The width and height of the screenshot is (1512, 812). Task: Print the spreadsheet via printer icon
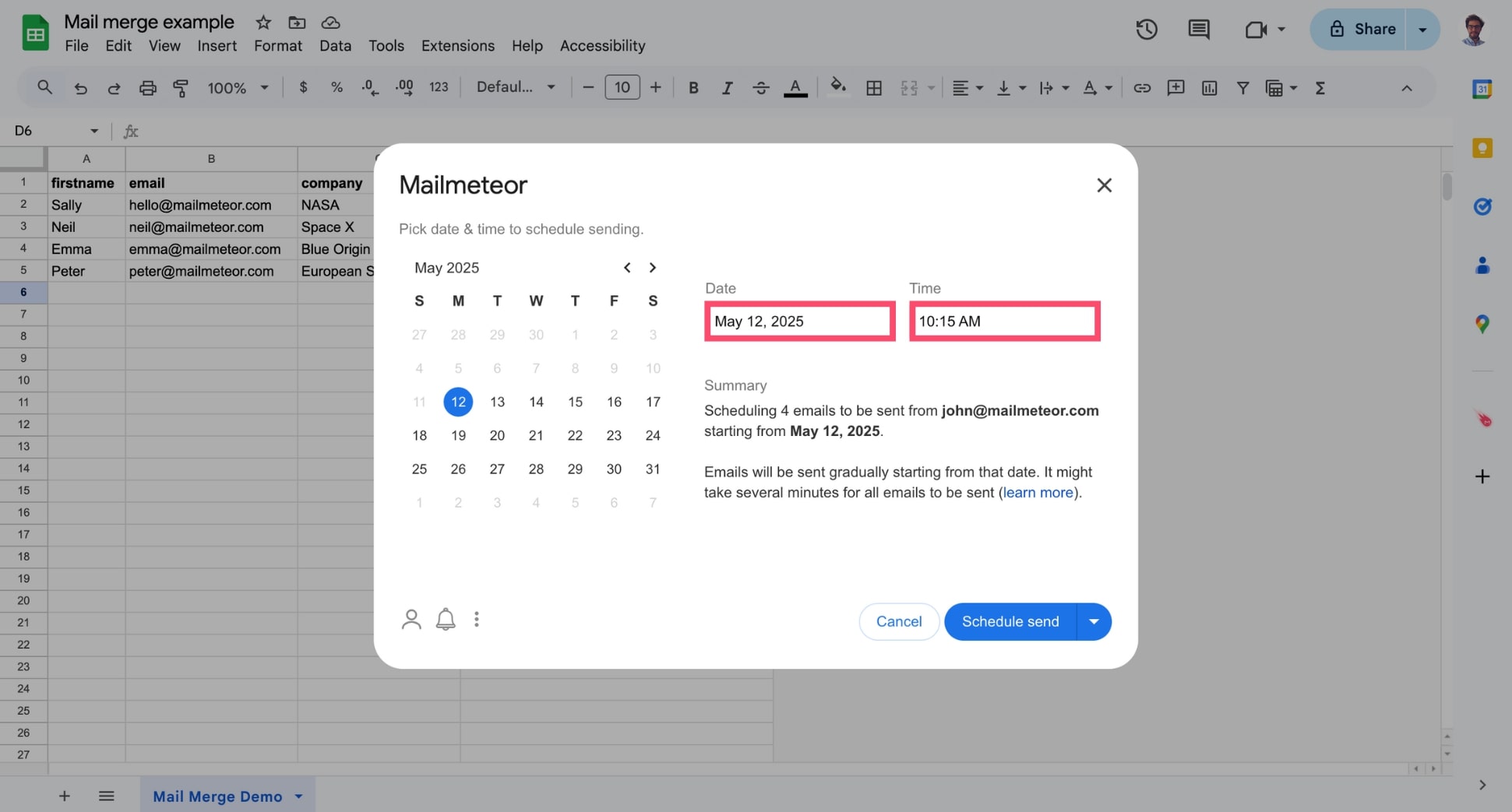click(x=147, y=88)
